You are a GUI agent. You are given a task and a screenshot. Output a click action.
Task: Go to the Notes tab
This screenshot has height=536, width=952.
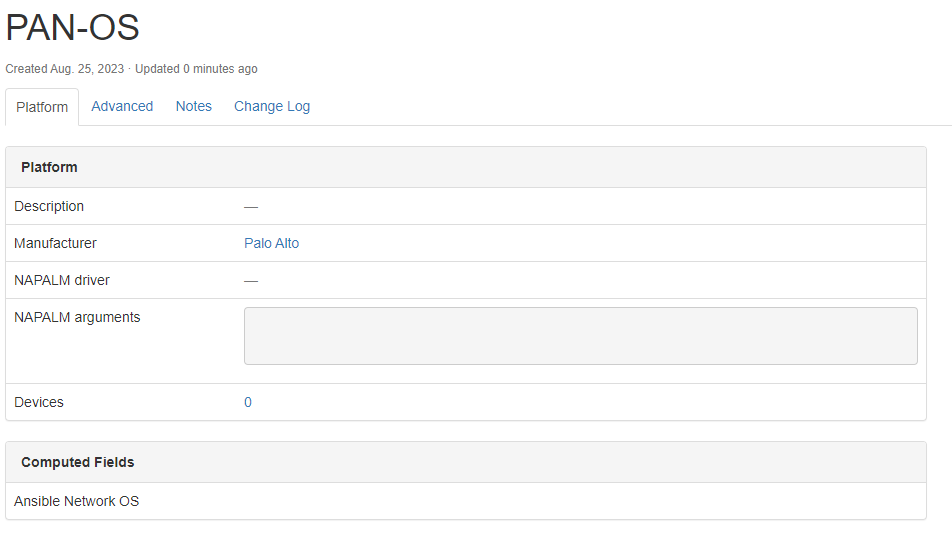[x=194, y=106]
